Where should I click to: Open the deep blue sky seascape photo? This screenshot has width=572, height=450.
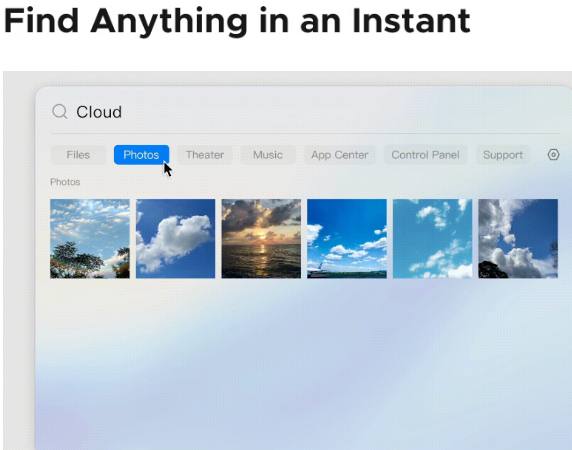[347, 238]
